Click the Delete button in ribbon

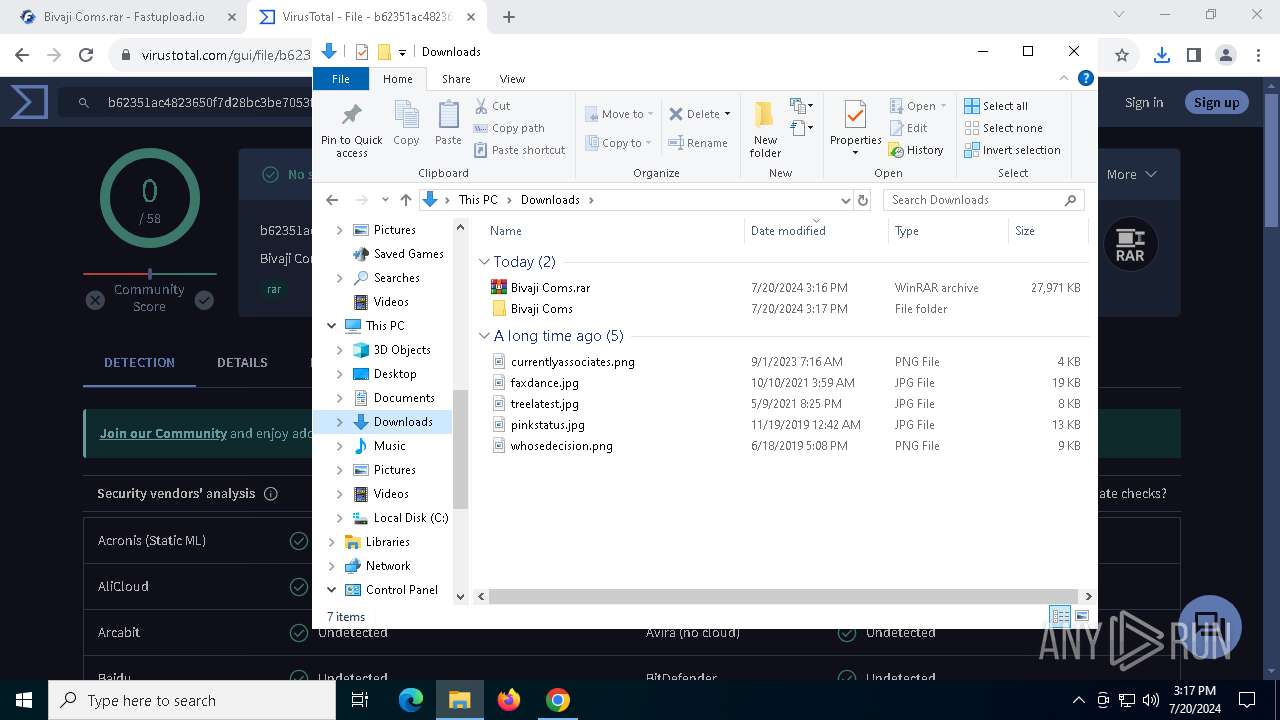point(699,114)
